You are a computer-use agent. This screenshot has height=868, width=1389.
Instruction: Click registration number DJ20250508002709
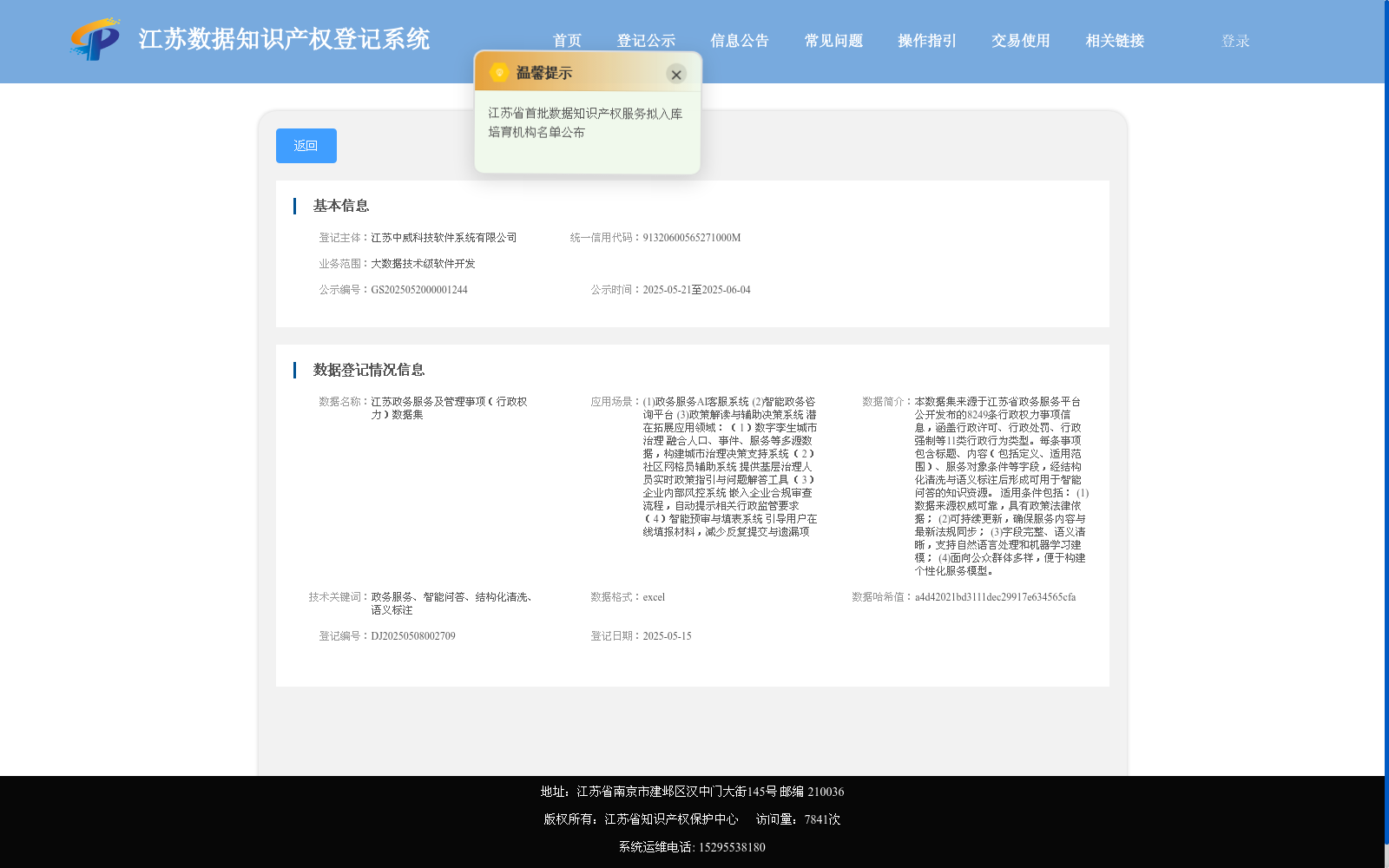tap(413, 636)
